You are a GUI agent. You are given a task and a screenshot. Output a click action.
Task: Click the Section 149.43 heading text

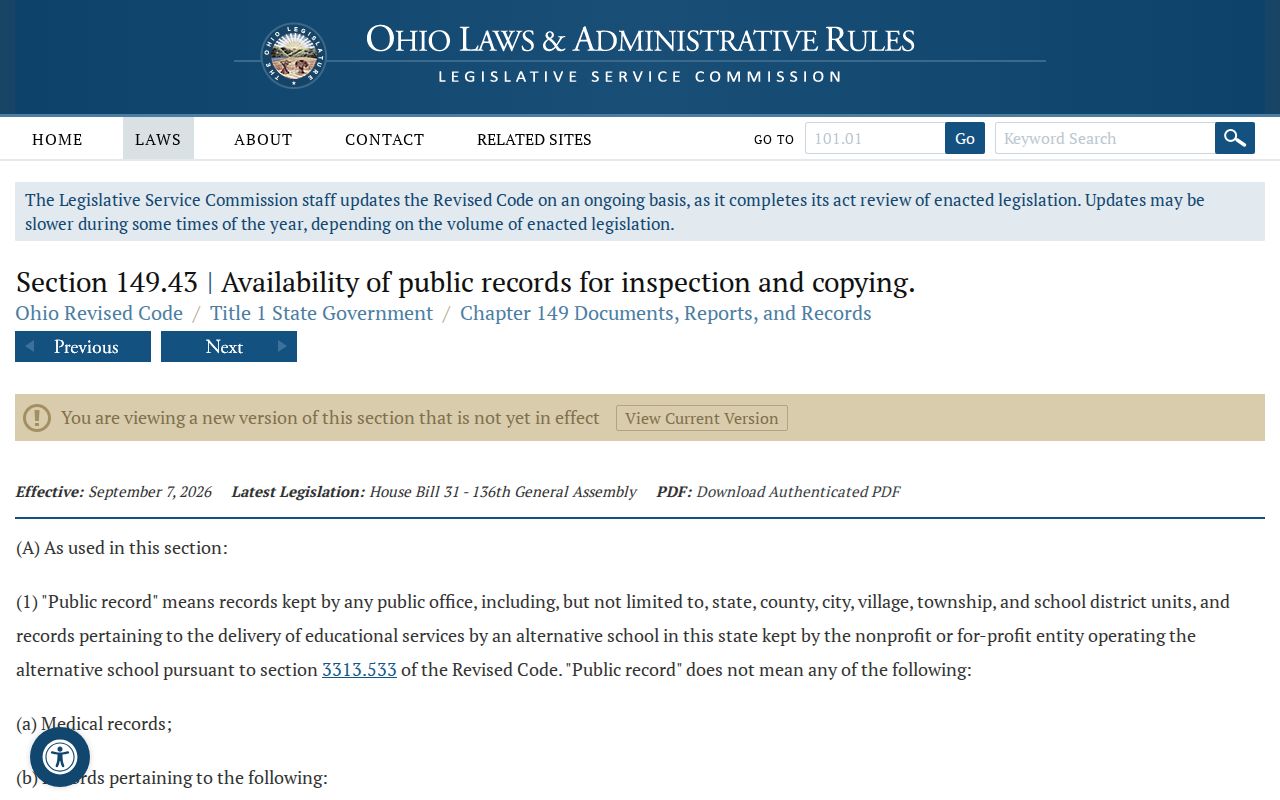point(465,282)
